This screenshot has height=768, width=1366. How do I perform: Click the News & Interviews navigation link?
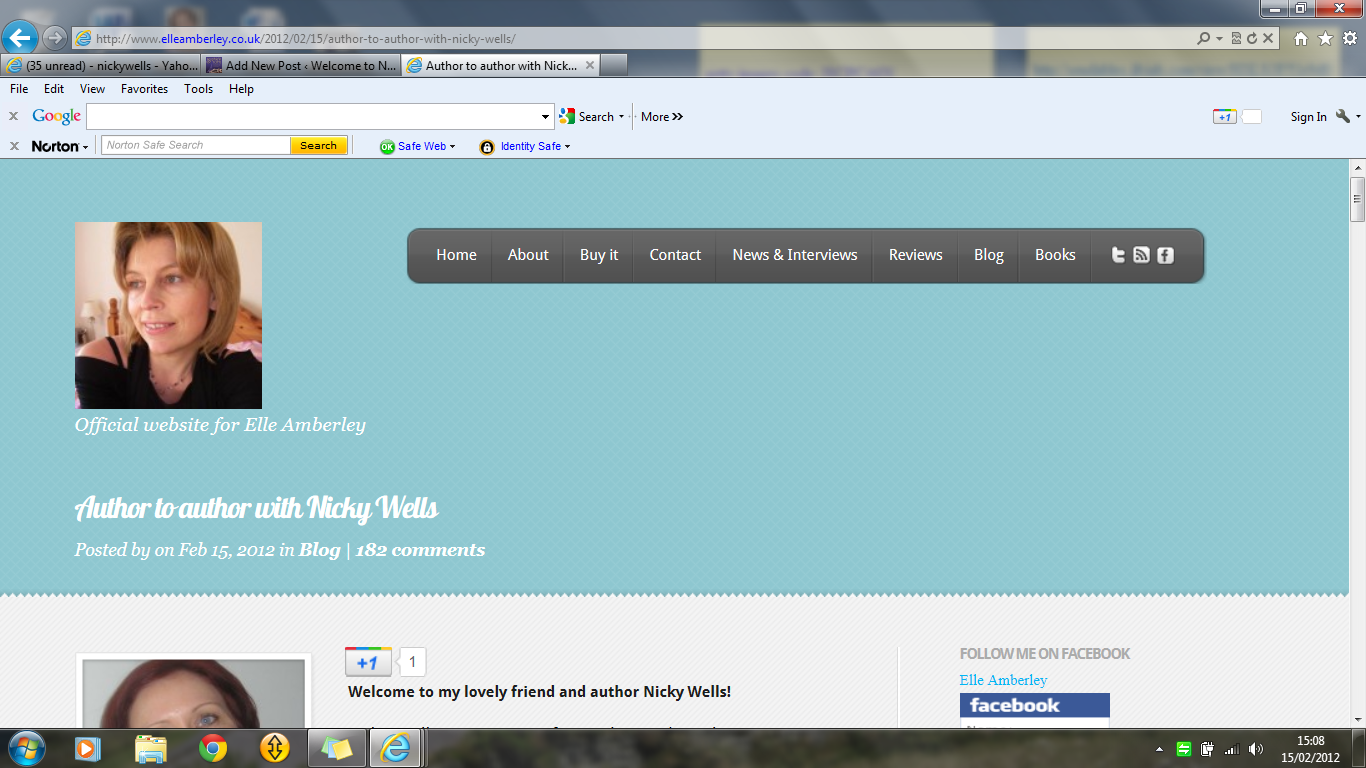coord(794,255)
